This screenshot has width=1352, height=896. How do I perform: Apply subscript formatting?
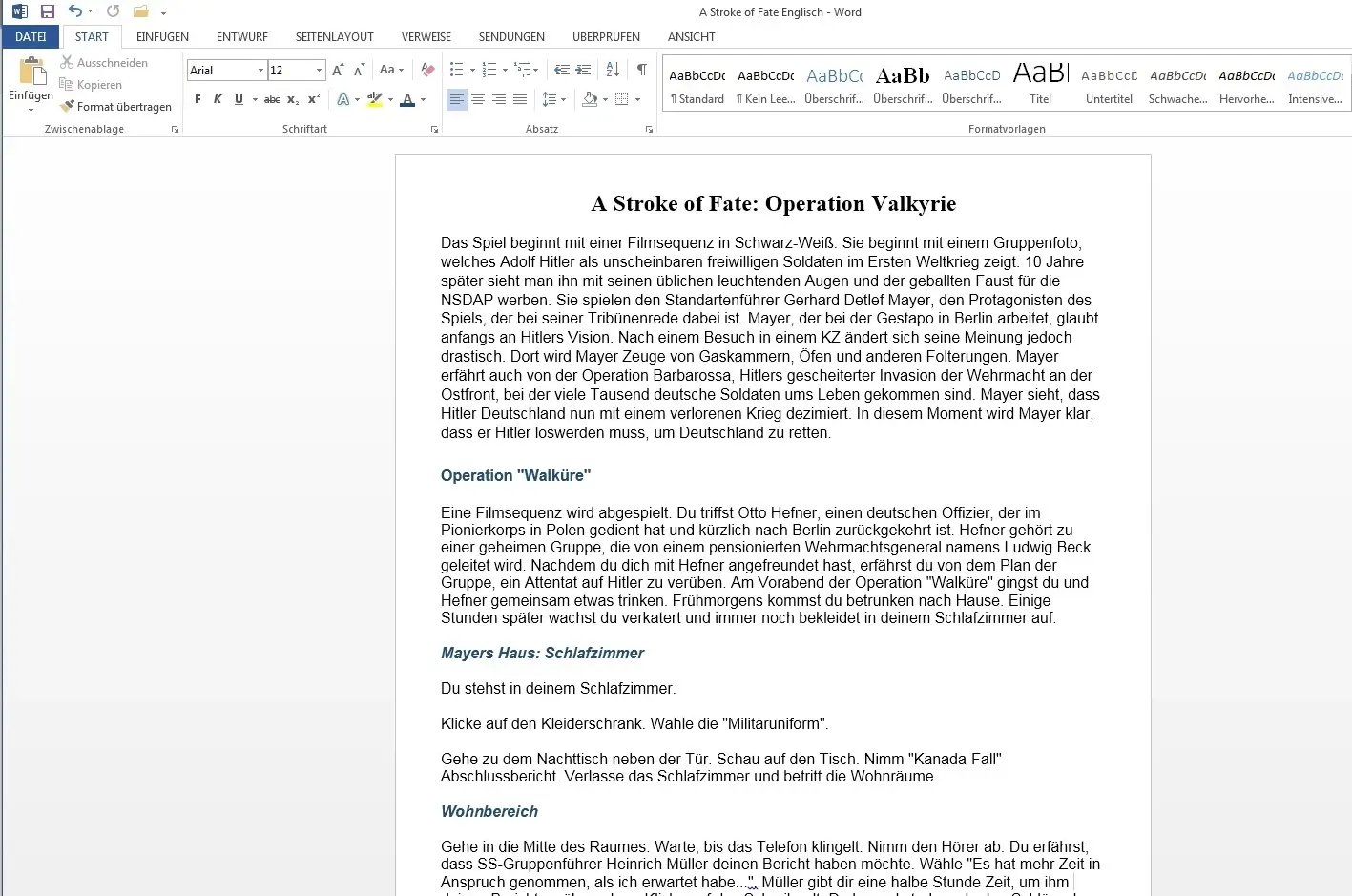(x=293, y=99)
